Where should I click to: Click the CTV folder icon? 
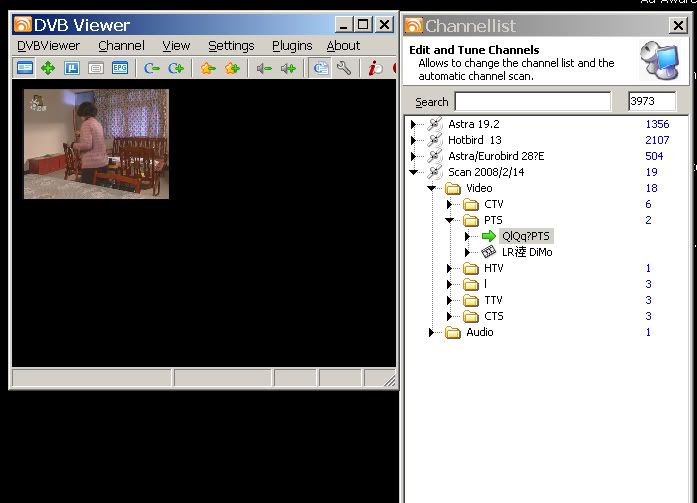(x=471, y=204)
